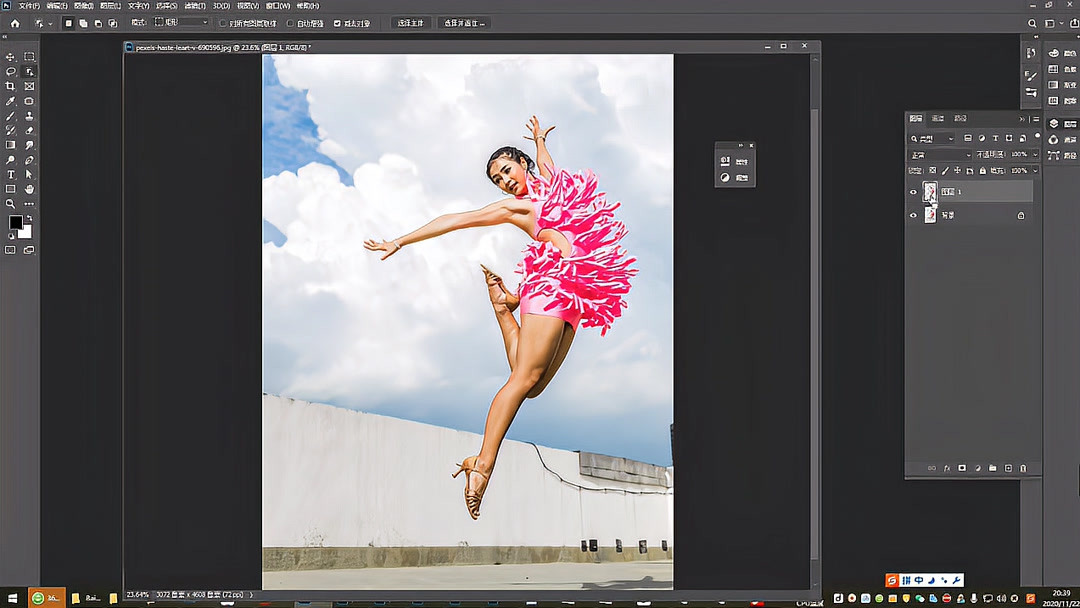Open the File menu
This screenshot has width=1080, height=608.
pyautogui.click(x=29, y=6)
